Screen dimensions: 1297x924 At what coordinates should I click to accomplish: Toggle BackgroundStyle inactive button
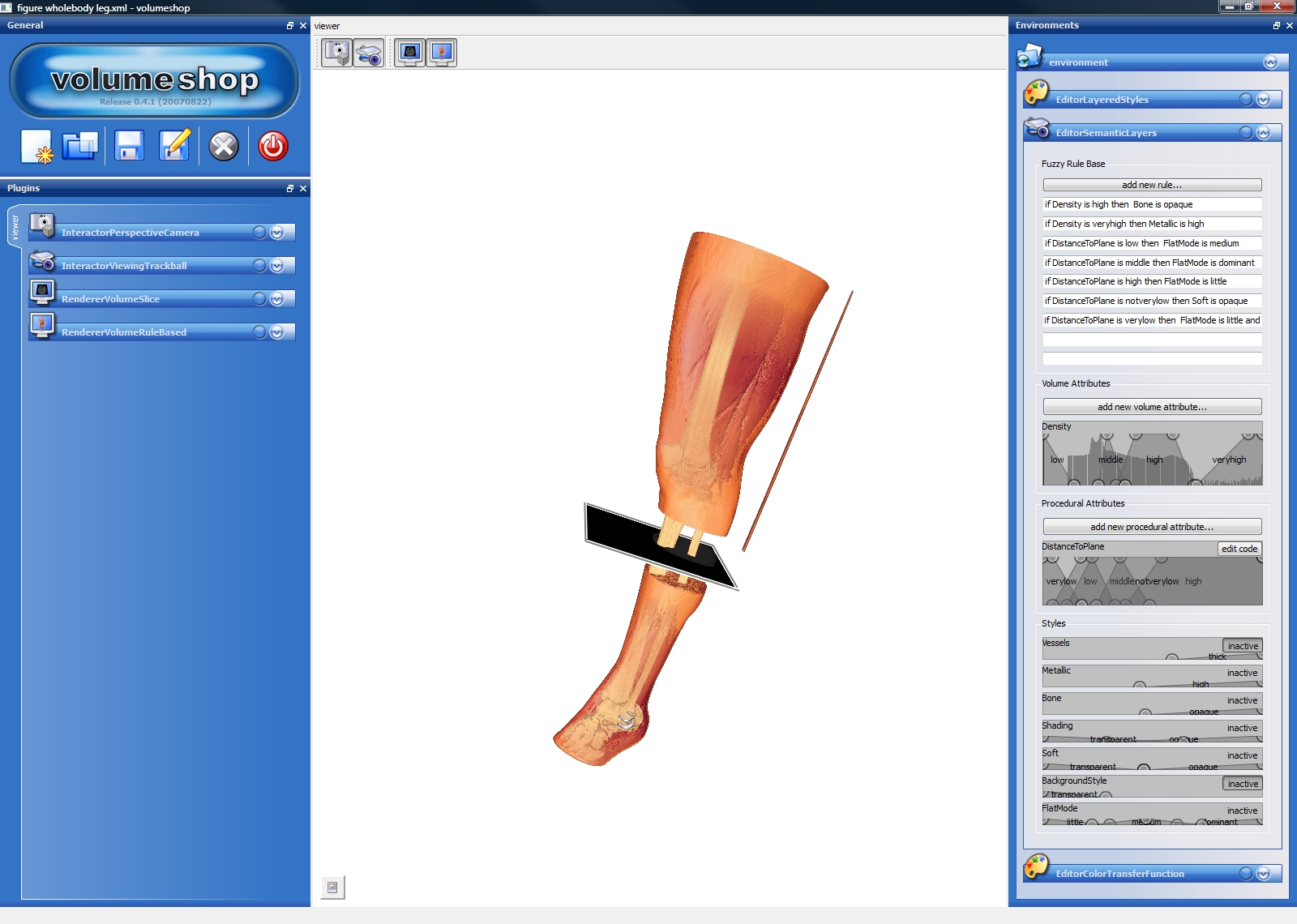[x=1242, y=784]
